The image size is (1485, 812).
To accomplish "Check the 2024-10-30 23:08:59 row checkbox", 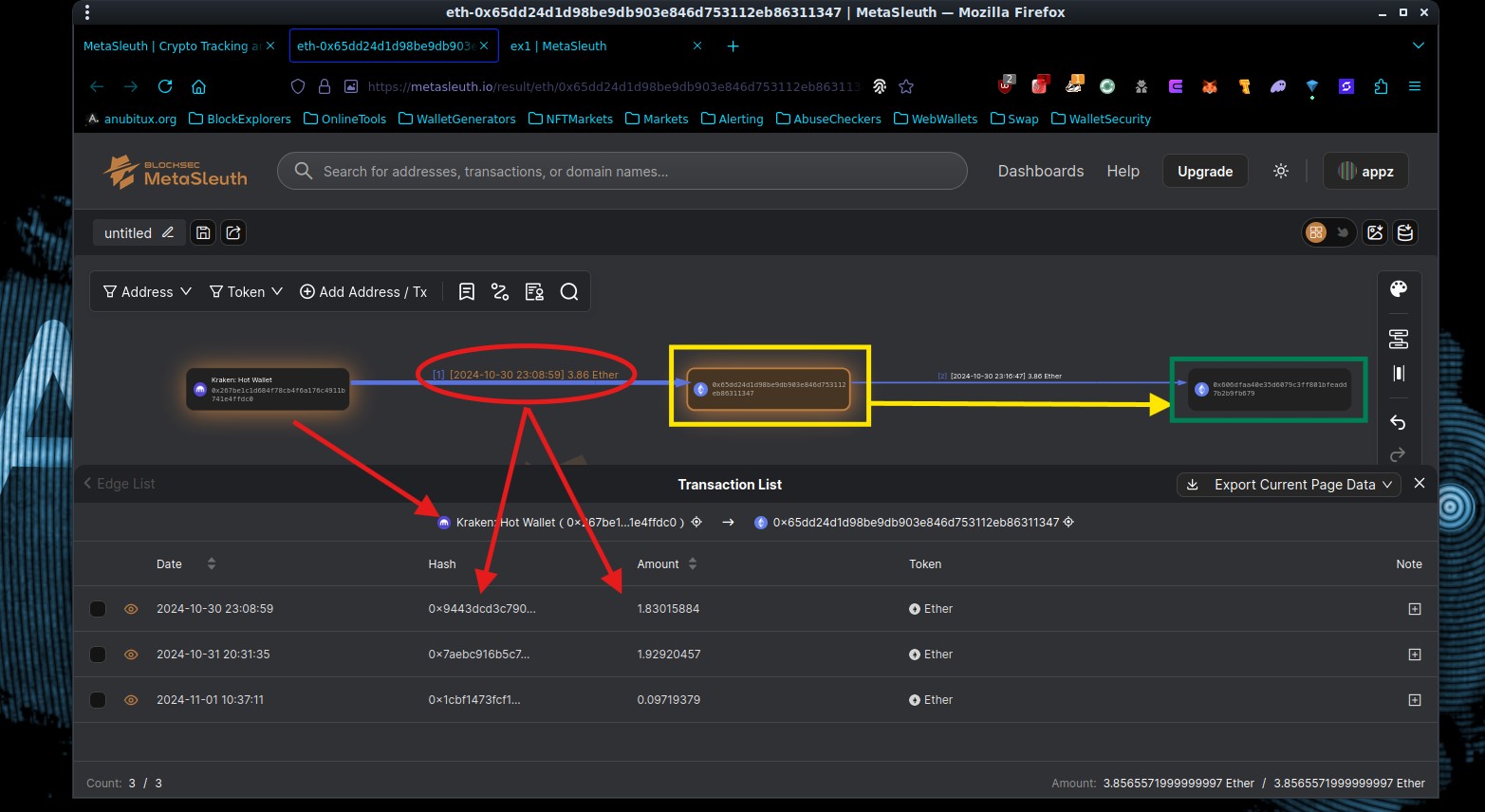I will tap(98, 609).
